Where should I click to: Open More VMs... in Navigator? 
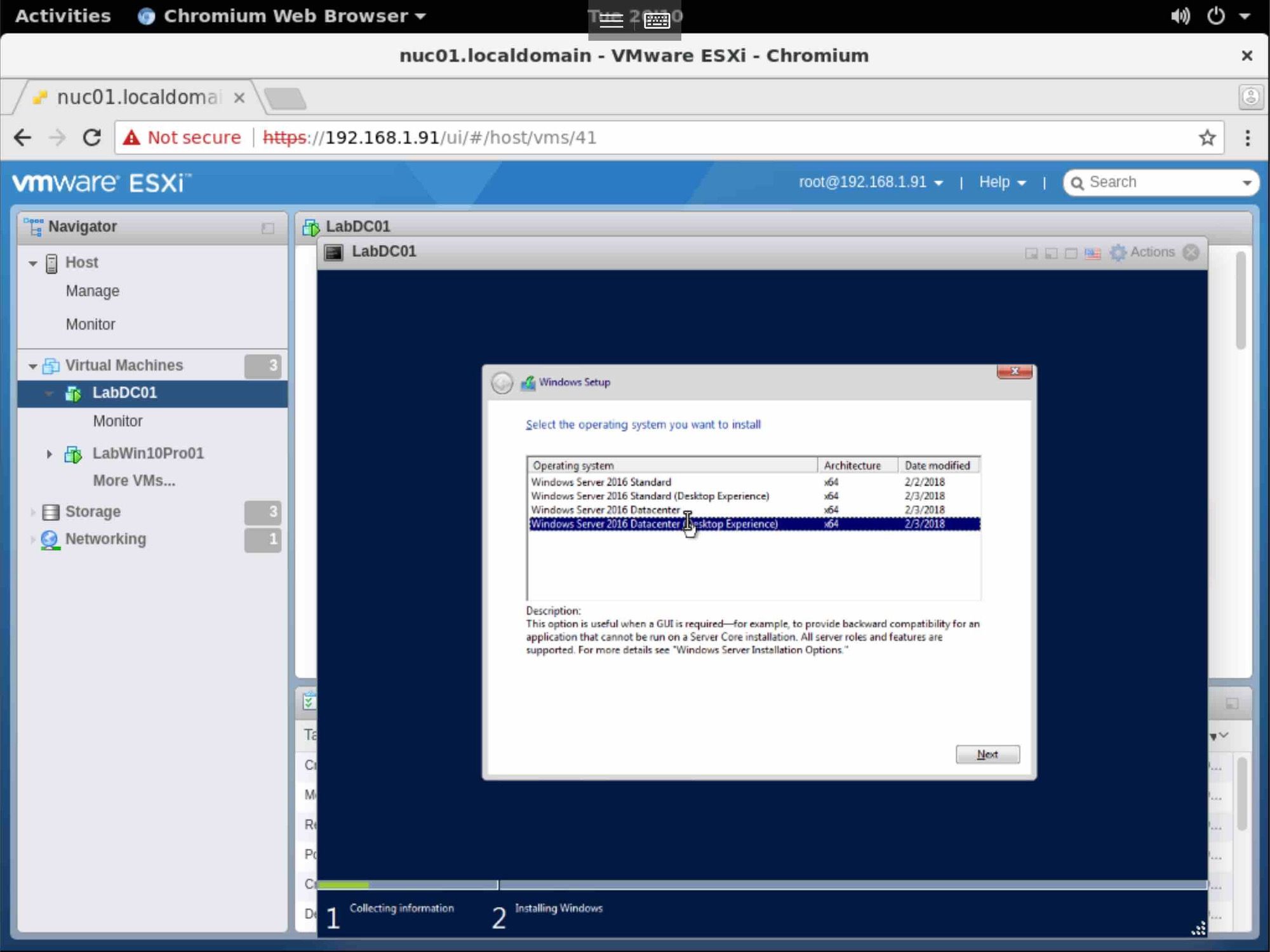(134, 481)
